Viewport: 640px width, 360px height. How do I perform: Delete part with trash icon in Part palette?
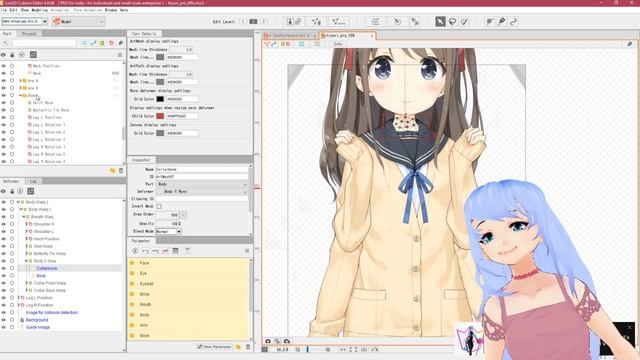[x=121, y=171]
